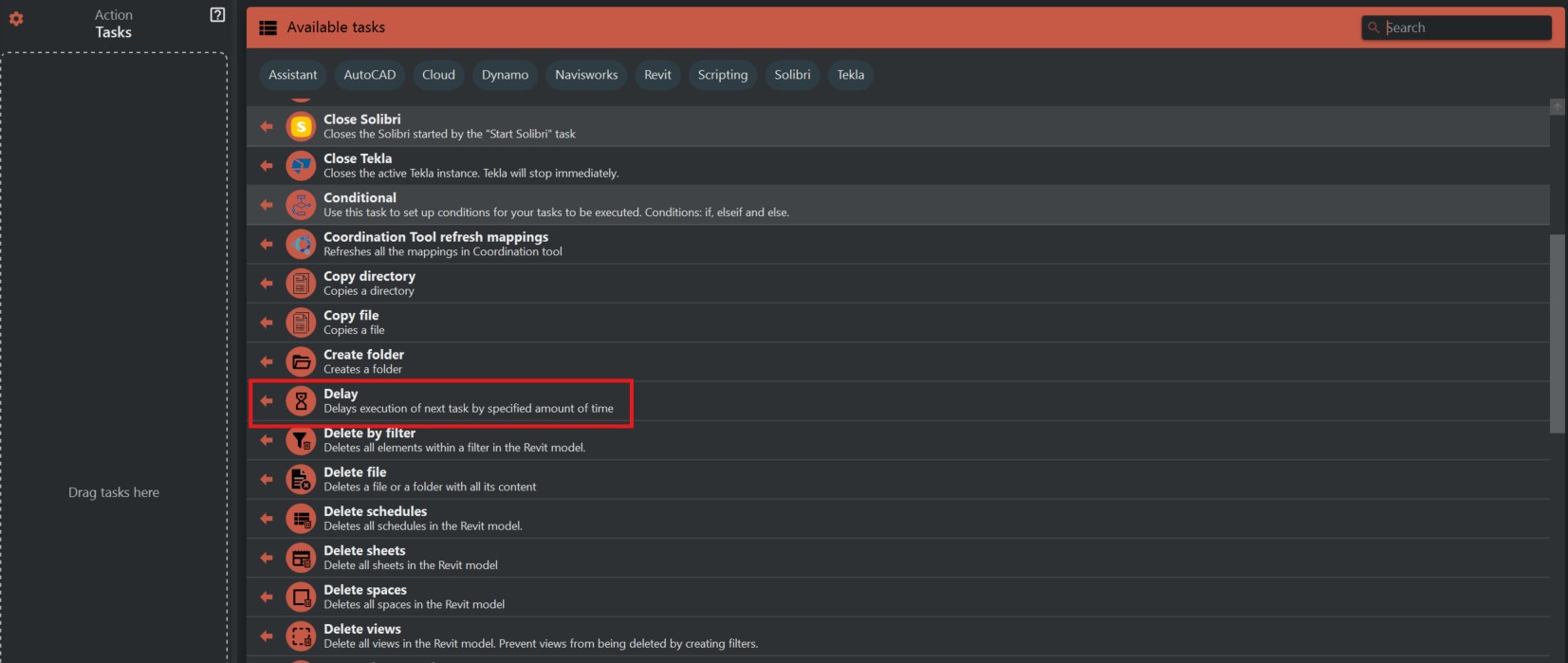This screenshot has height=663, width=1568.
Task: Click the Close Tekla task icon
Action: click(x=301, y=166)
